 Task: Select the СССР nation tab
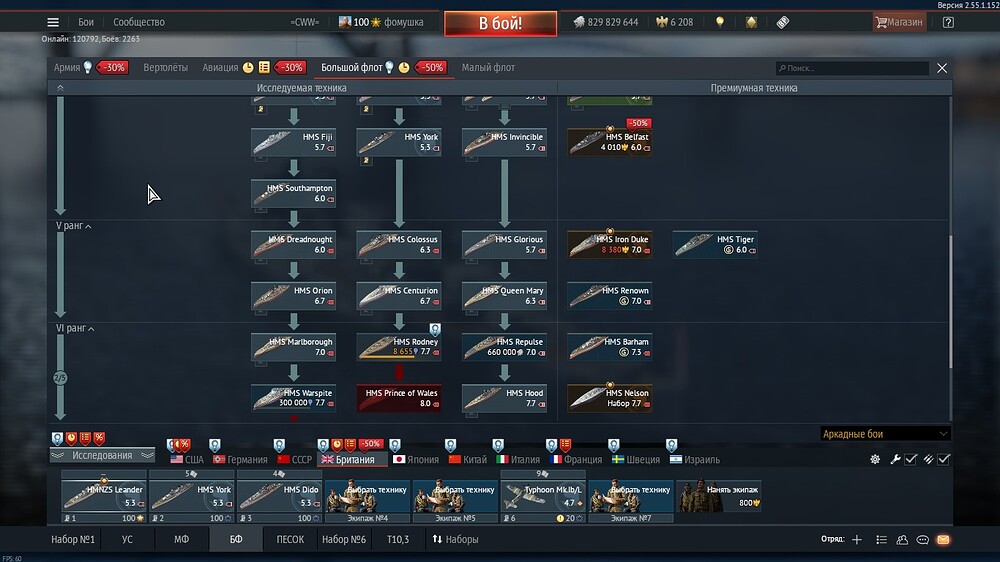point(295,460)
